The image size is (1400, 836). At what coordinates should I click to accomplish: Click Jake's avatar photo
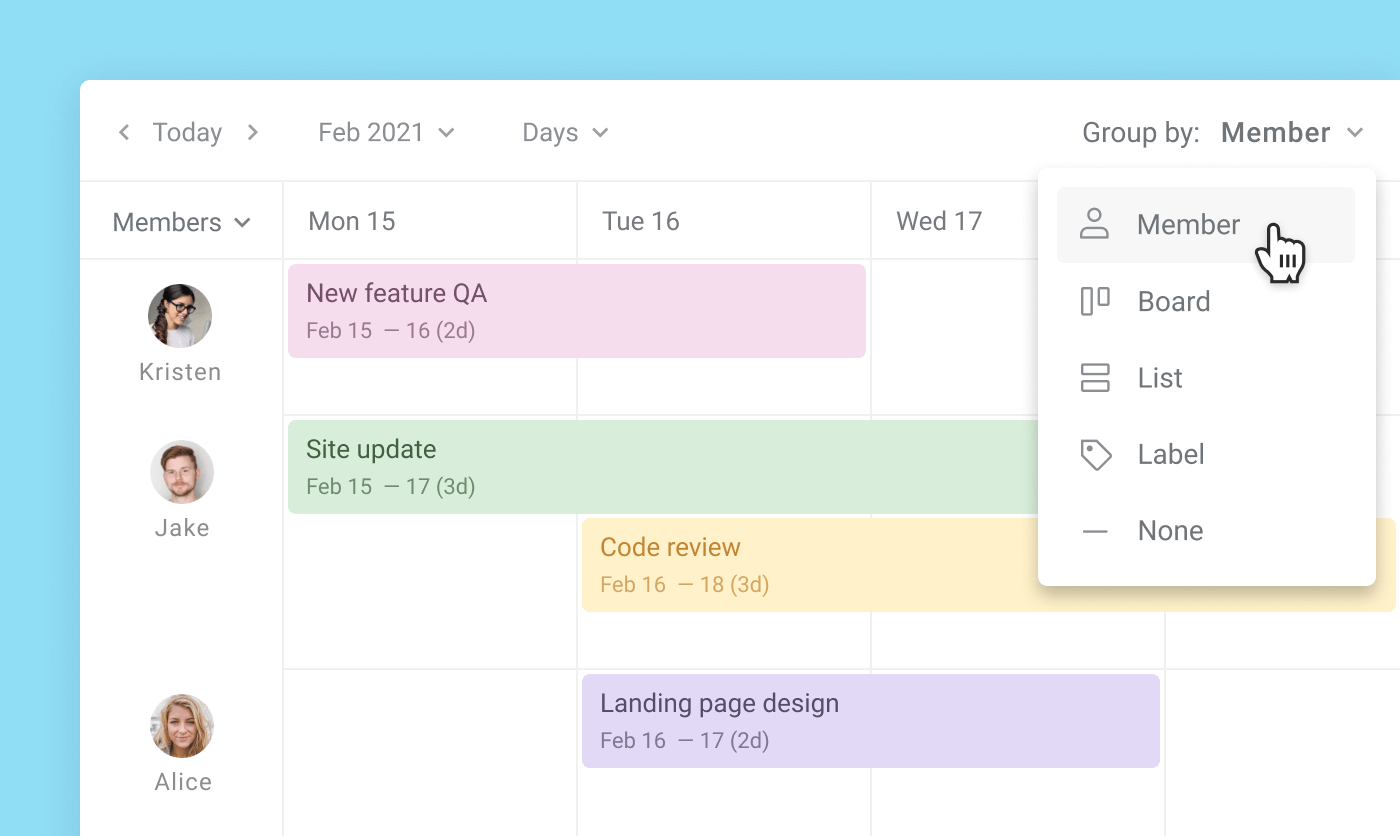tap(182, 471)
